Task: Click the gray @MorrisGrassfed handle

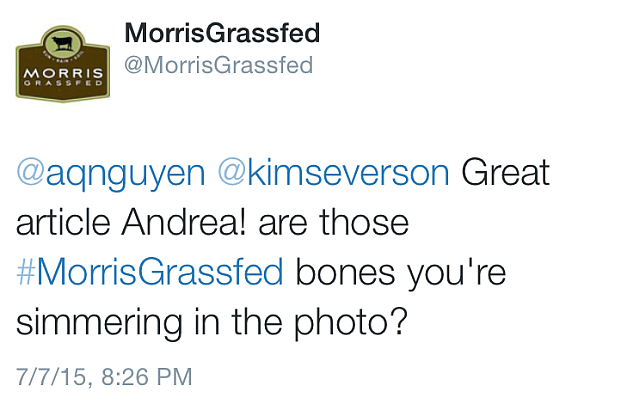Action: 217,66
